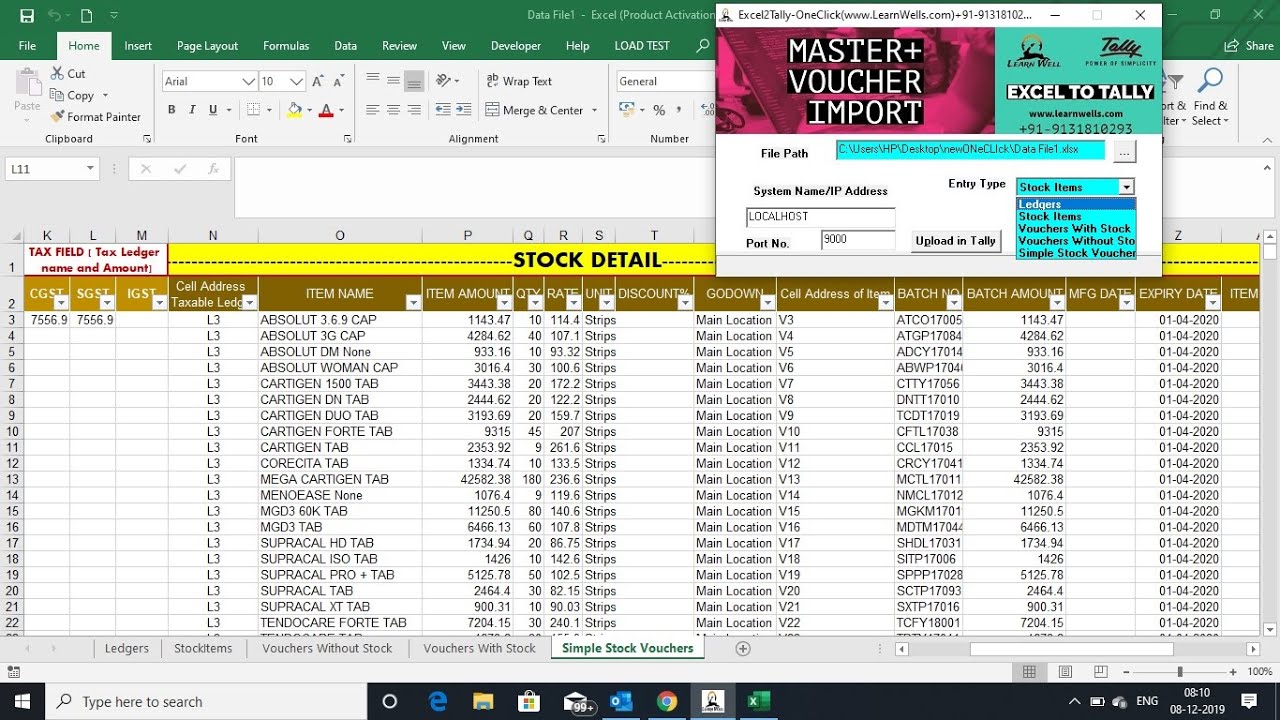Open the BATCH NO column filter dropdown

(954, 302)
